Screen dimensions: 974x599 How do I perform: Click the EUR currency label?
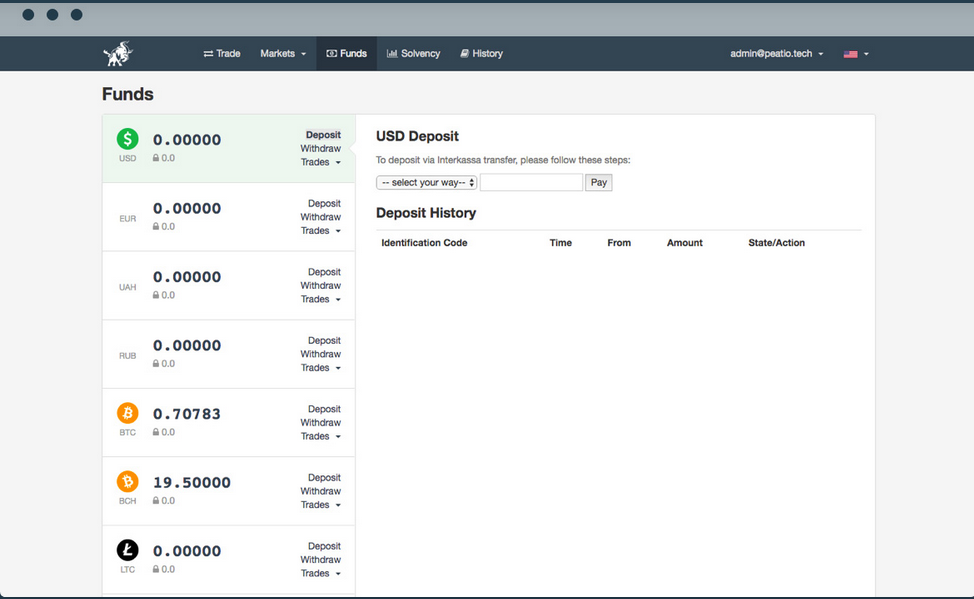pyautogui.click(x=127, y=219)
